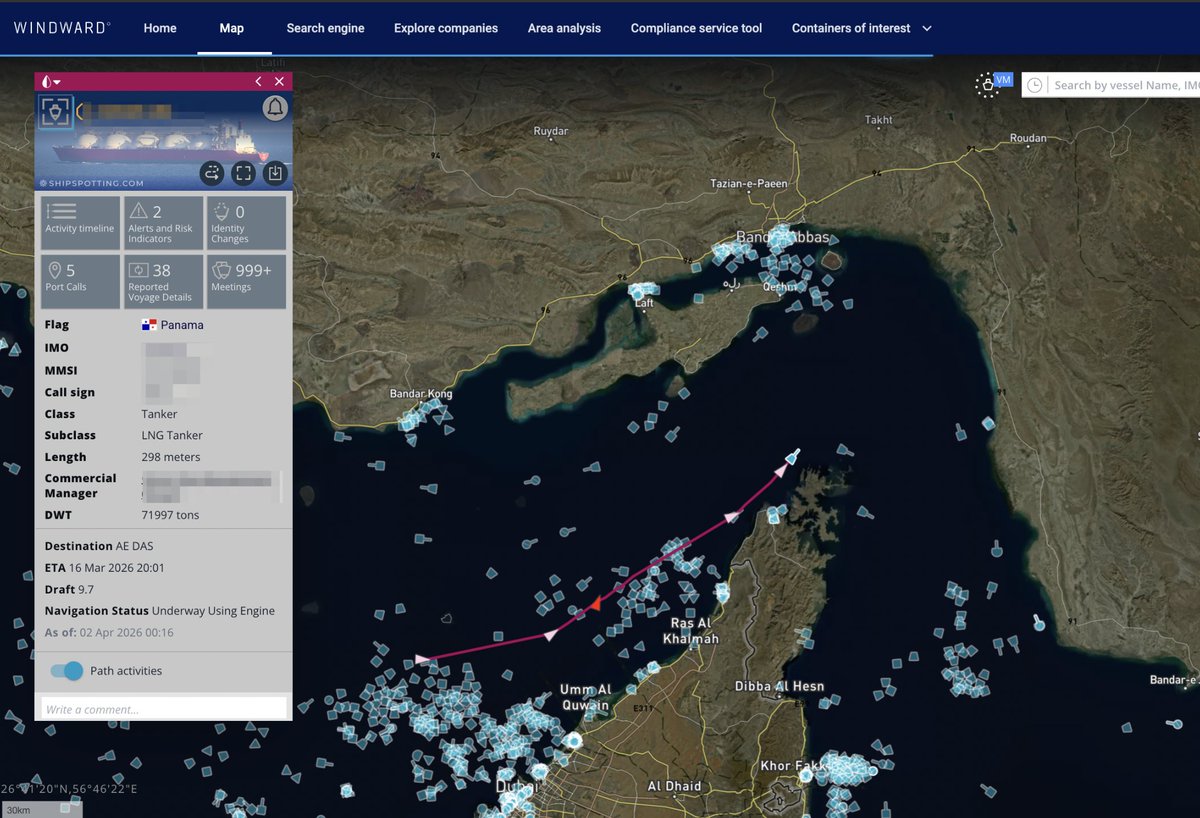This screenshot has height=818, width=1200.
Task: Click the 71997 tons DWT value
Action: tap(170, 515)
